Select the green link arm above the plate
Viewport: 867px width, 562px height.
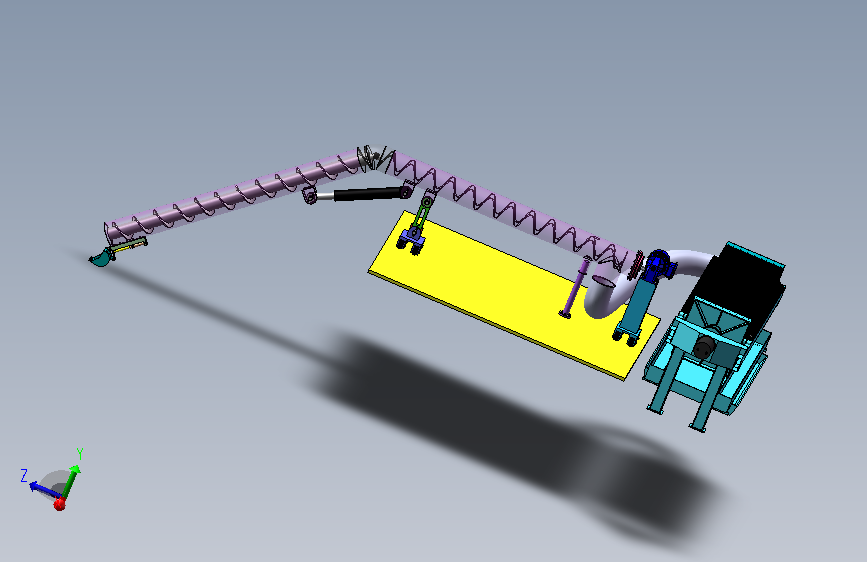pos(424,212)
